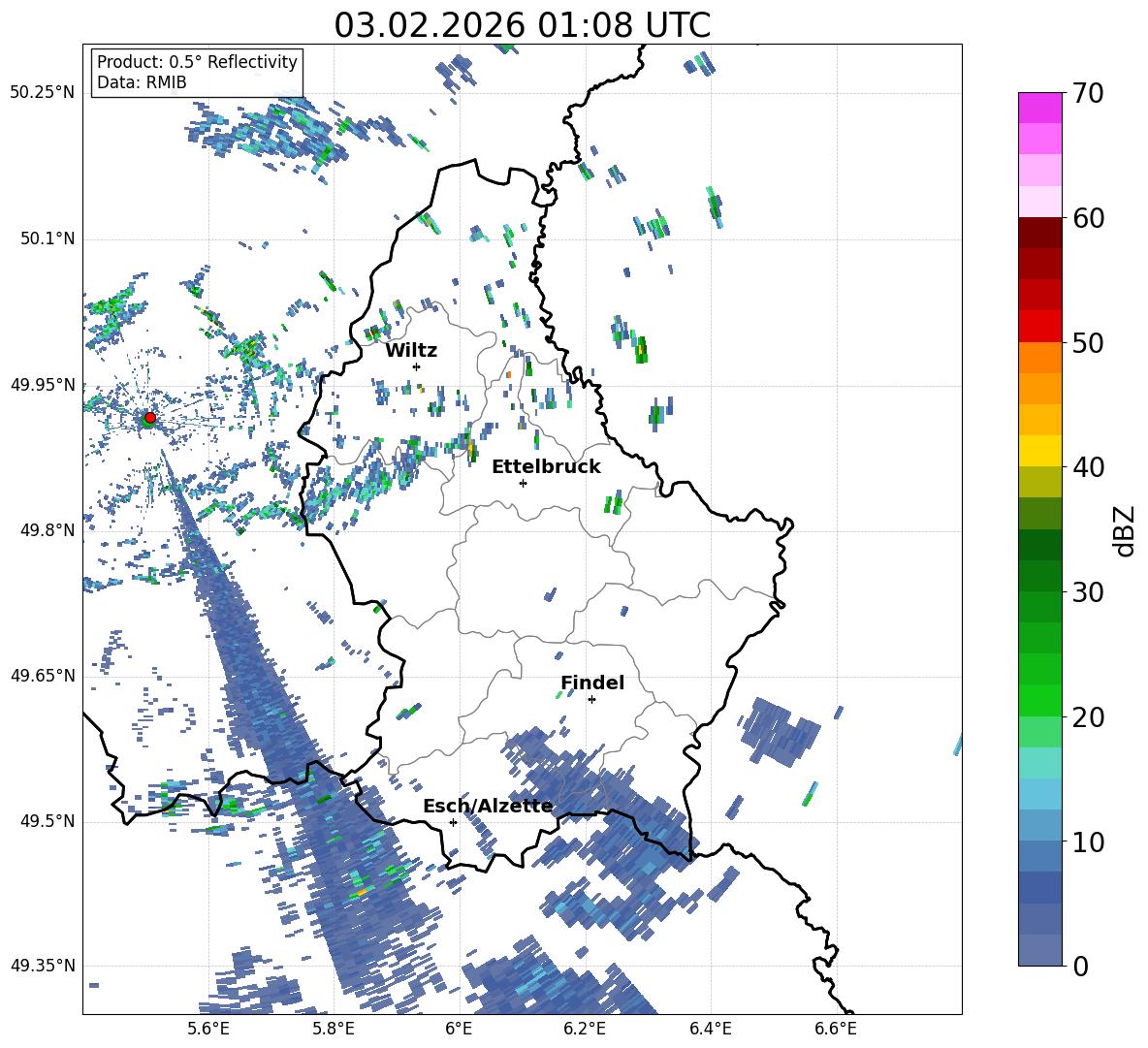The image size is (1148, 1048).
Task: Click the longitude label 6.2°E
Action: click(585, 1029)
